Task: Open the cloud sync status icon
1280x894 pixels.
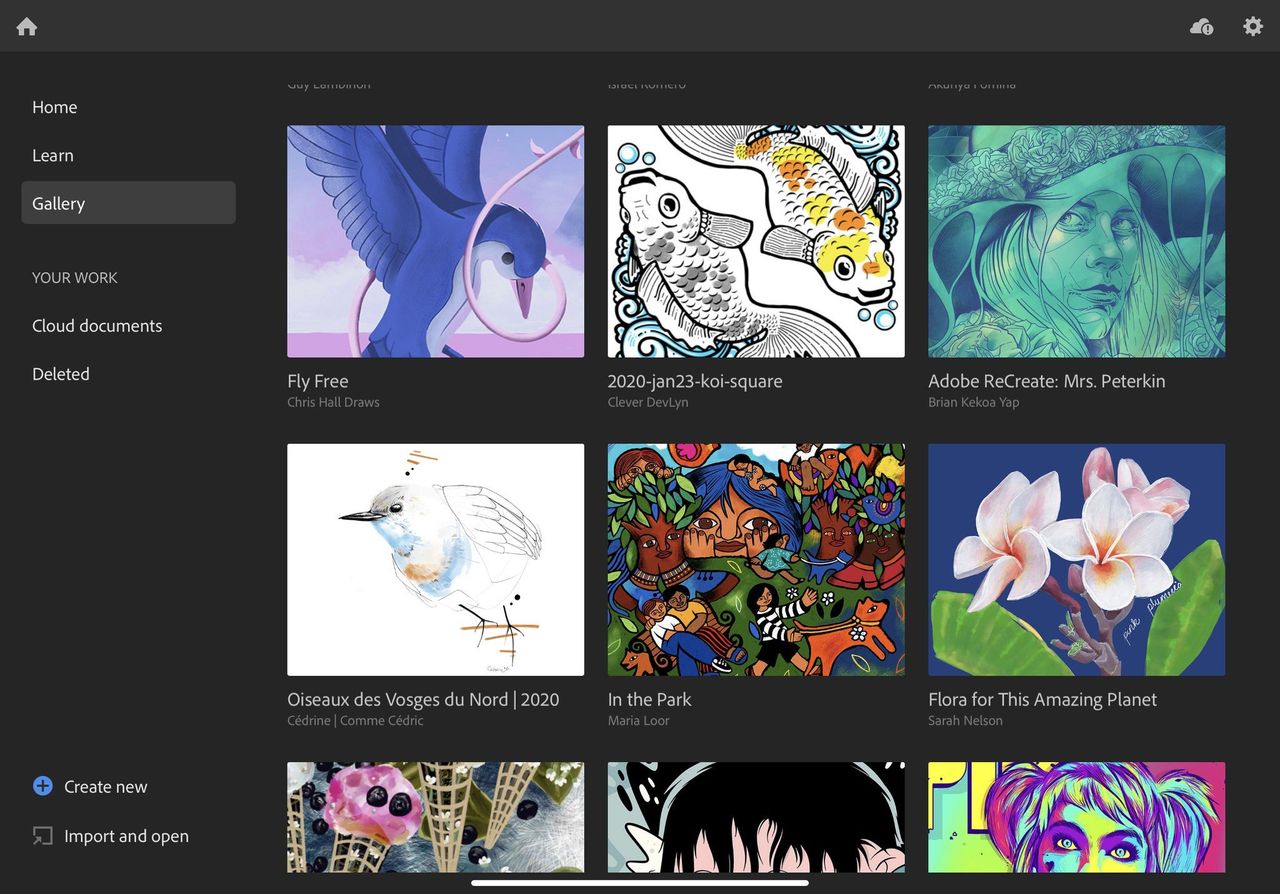Action: [1201, 27]
